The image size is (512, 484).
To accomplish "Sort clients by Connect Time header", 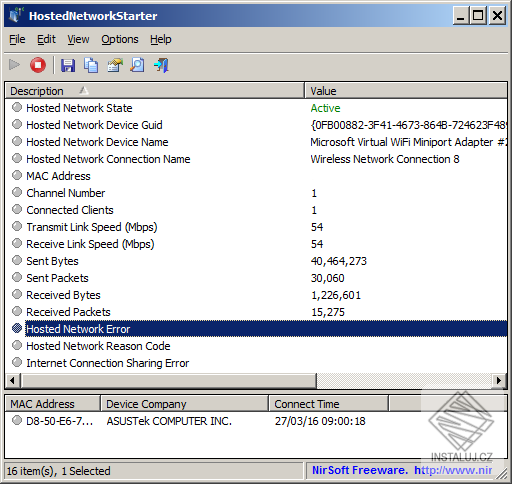I will click(x=328, y=404).
